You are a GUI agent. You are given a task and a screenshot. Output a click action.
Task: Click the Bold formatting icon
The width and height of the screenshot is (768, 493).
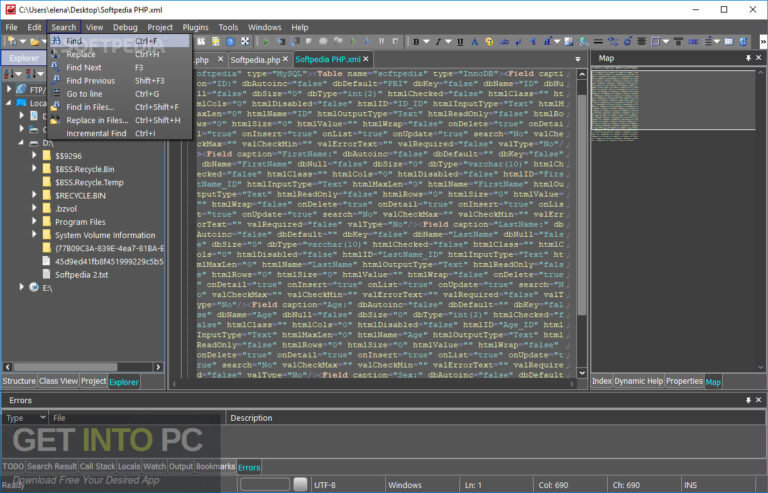point(416,42)
